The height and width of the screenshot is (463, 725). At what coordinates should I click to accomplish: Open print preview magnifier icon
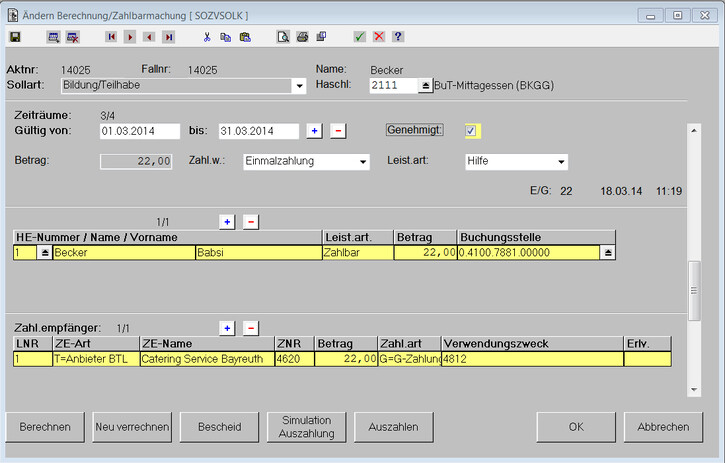tap(283, 37)
